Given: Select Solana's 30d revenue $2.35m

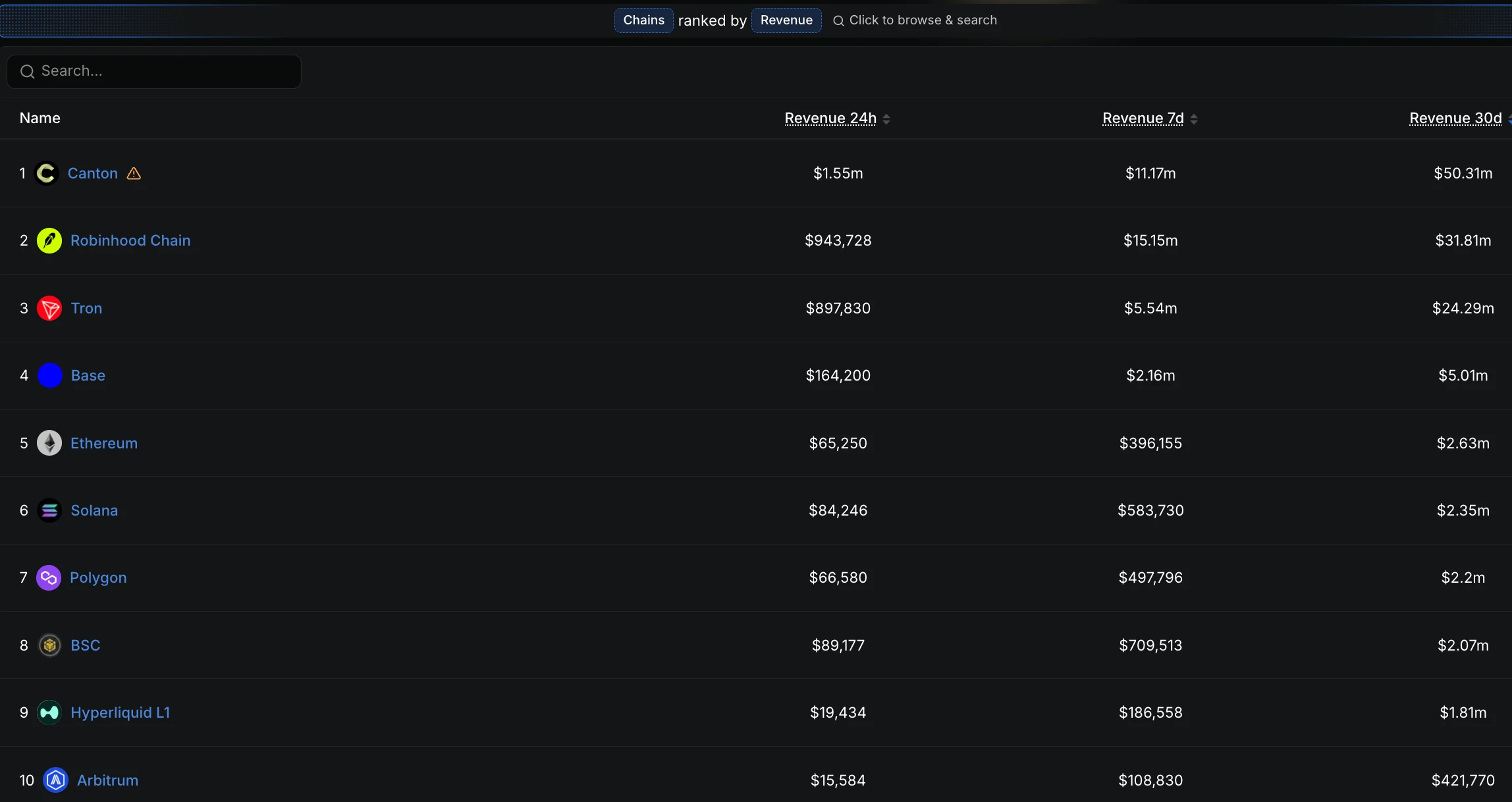Looking at the screenshot, I should pos(1463,510).
